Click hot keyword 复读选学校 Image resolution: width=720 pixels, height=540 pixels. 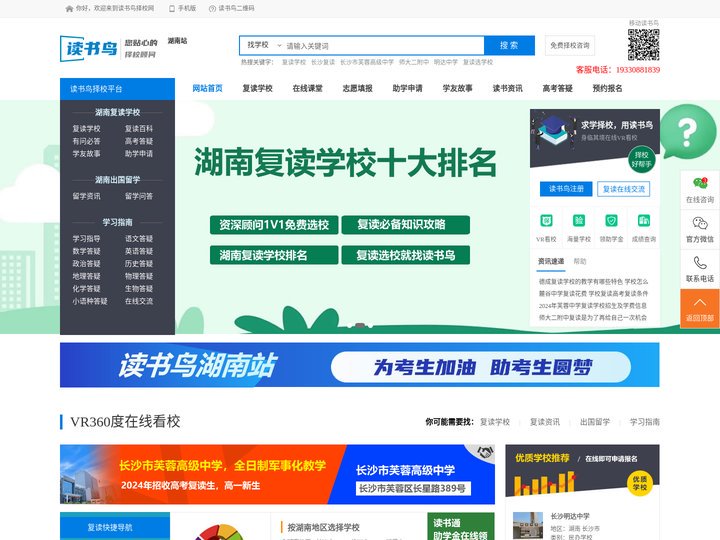[478, 62]
